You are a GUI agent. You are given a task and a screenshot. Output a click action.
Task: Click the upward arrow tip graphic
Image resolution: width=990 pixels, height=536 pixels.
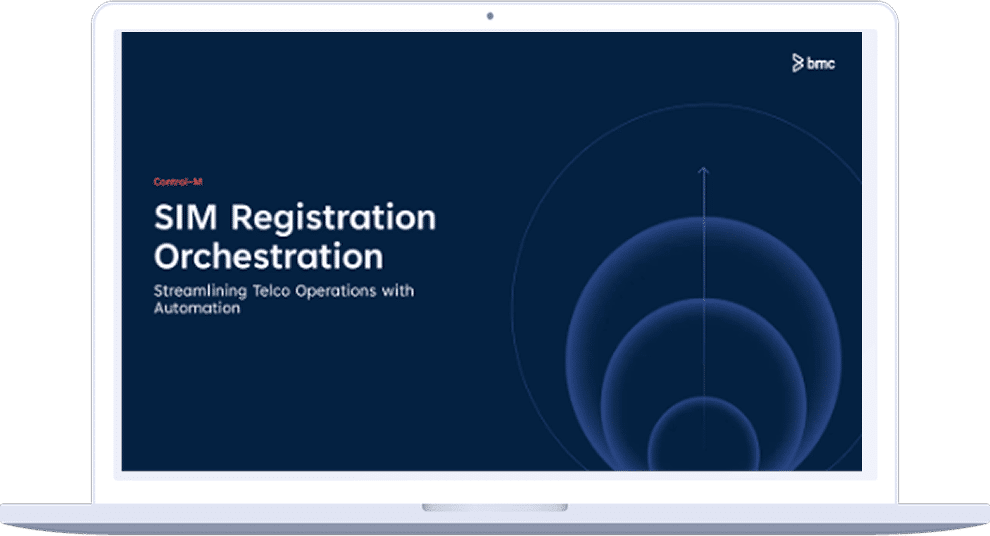(703, 170)
